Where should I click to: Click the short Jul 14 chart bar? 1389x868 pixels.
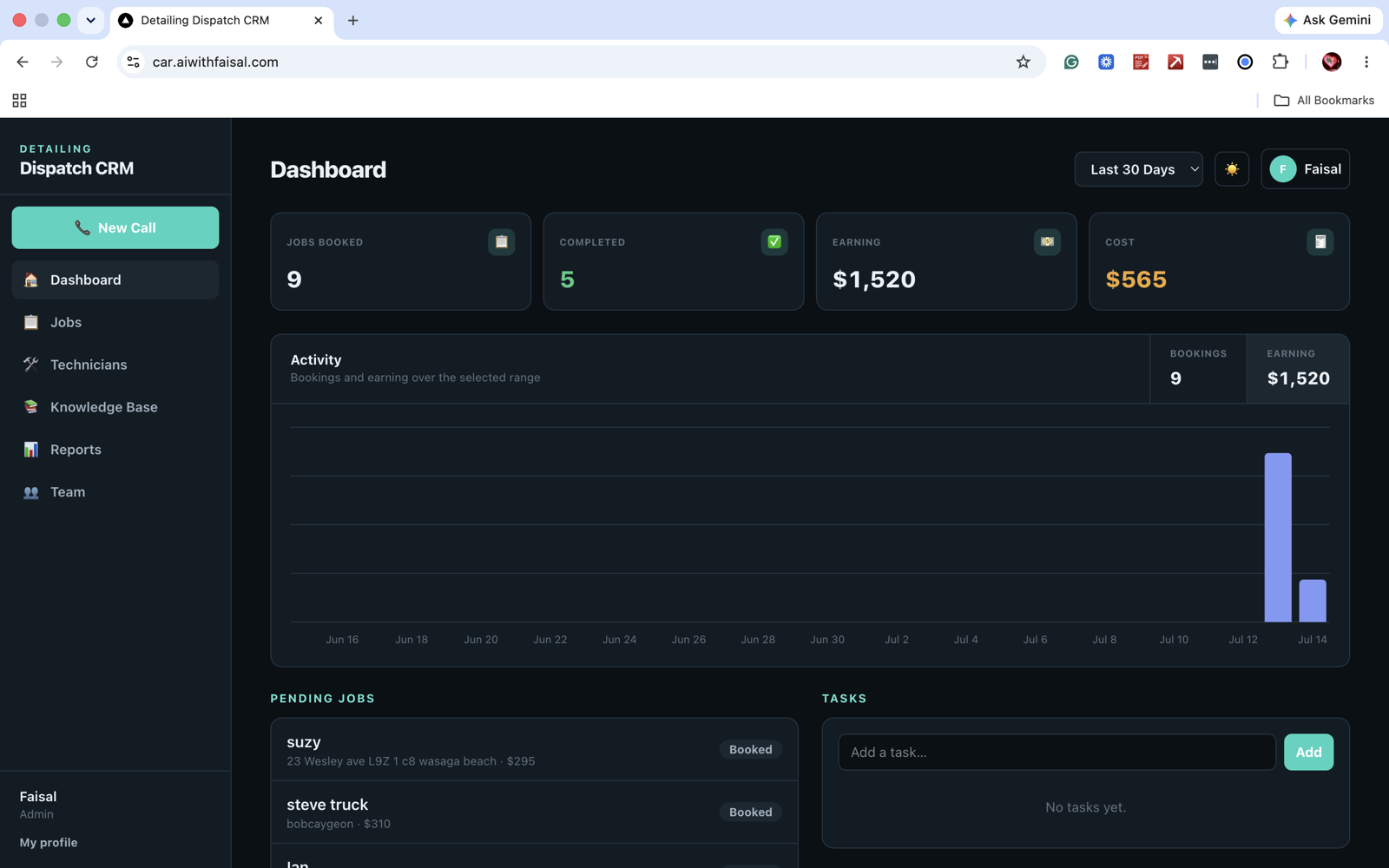(1313, 601)
